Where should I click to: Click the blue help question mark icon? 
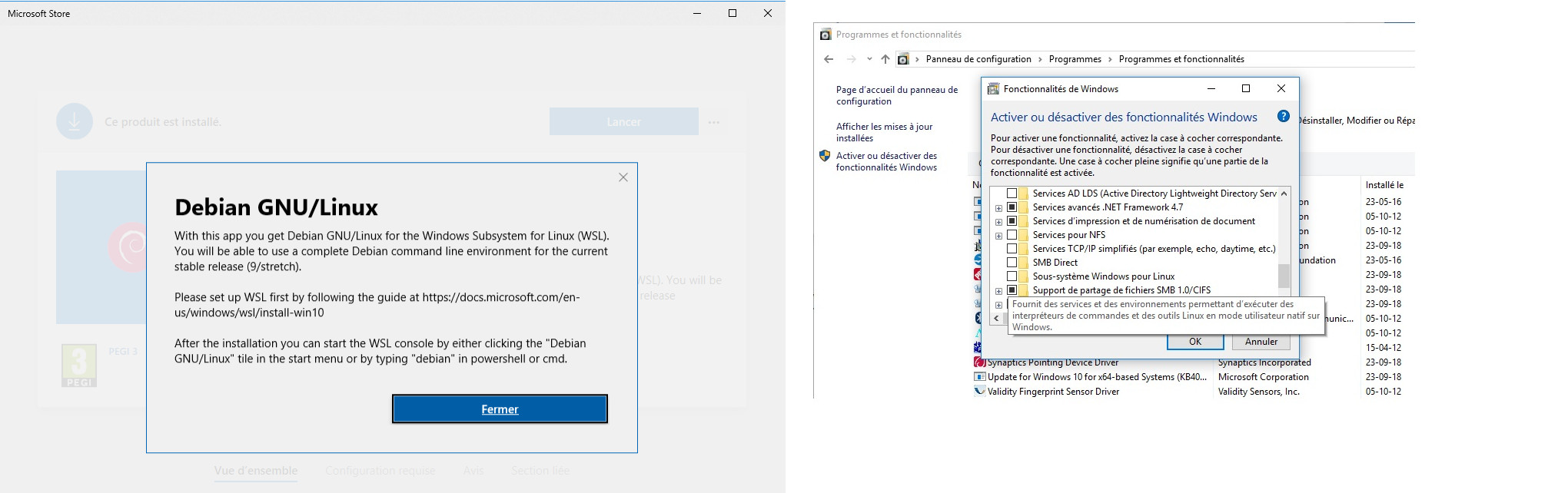1284,116
